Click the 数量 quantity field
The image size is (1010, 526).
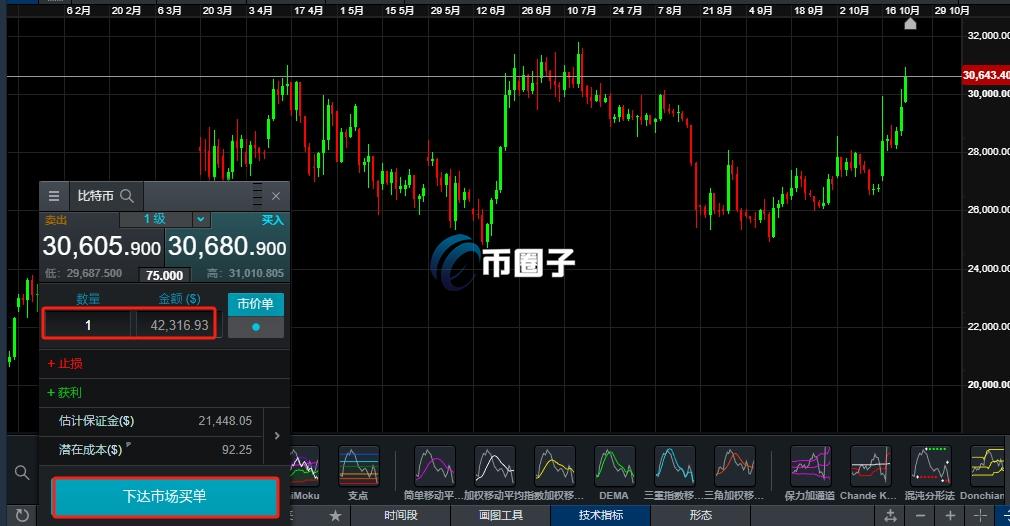point(88,325)
